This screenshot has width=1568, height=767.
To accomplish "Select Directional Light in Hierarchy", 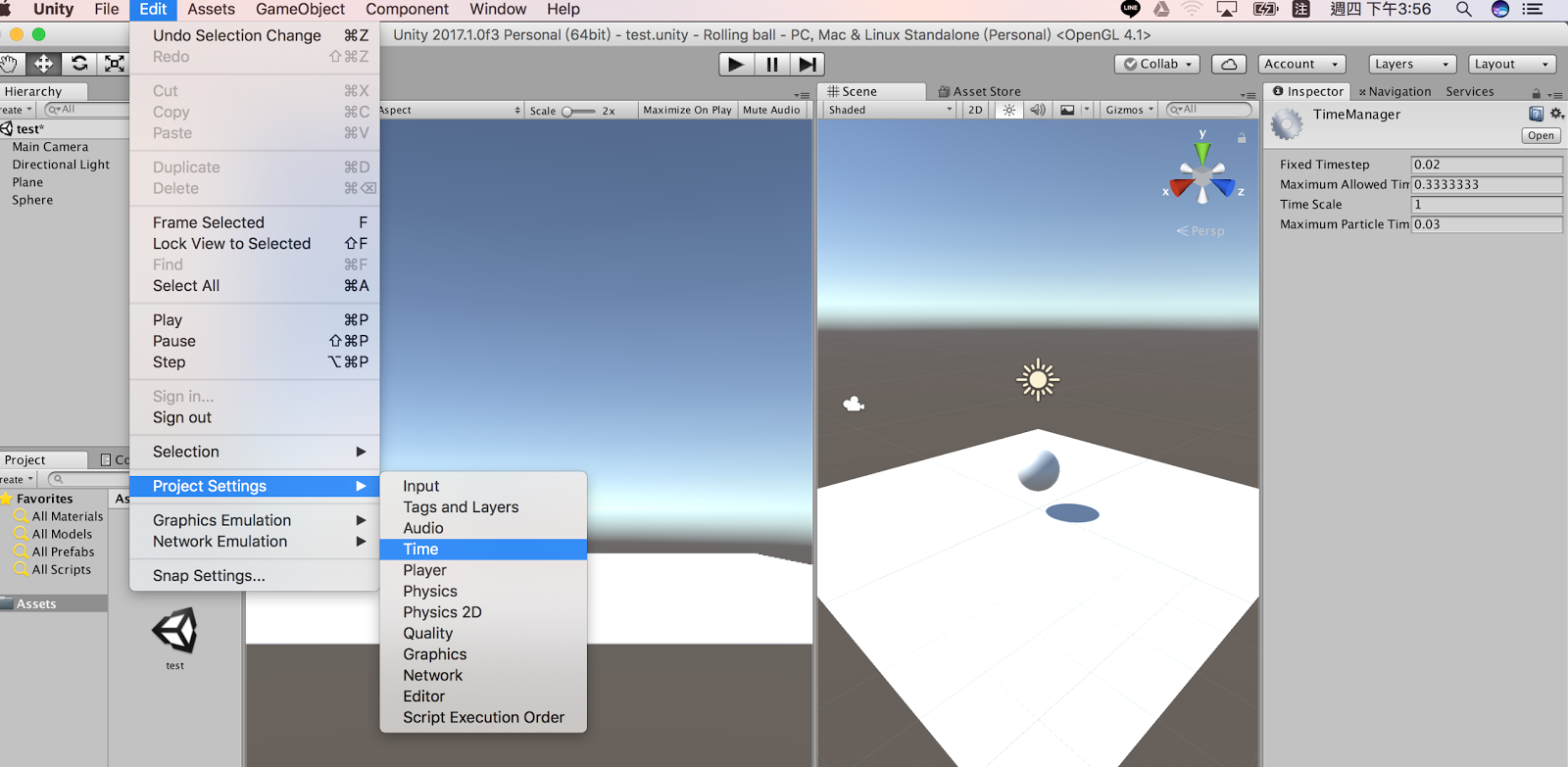I will click(61, 165).
